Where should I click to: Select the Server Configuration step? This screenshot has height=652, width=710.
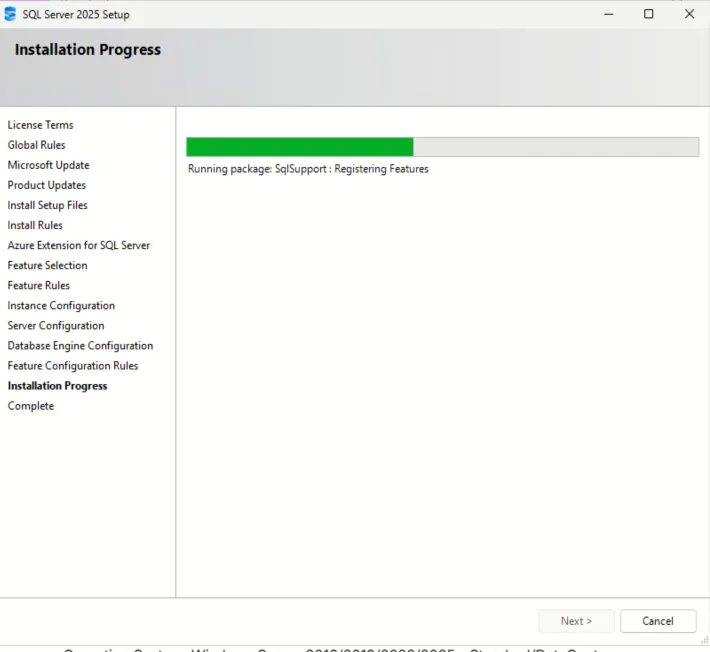coord(56,326)
